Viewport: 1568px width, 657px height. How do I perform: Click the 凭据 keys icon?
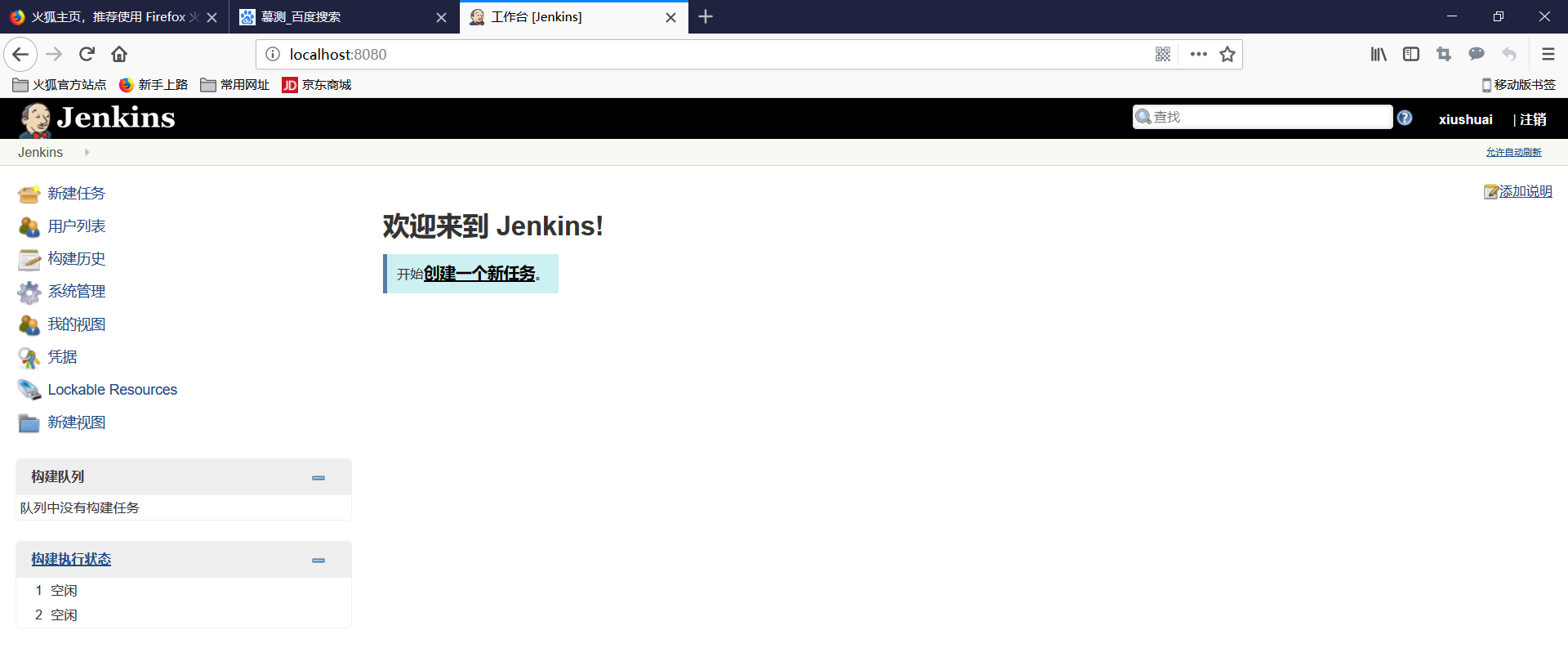point(29,357)
